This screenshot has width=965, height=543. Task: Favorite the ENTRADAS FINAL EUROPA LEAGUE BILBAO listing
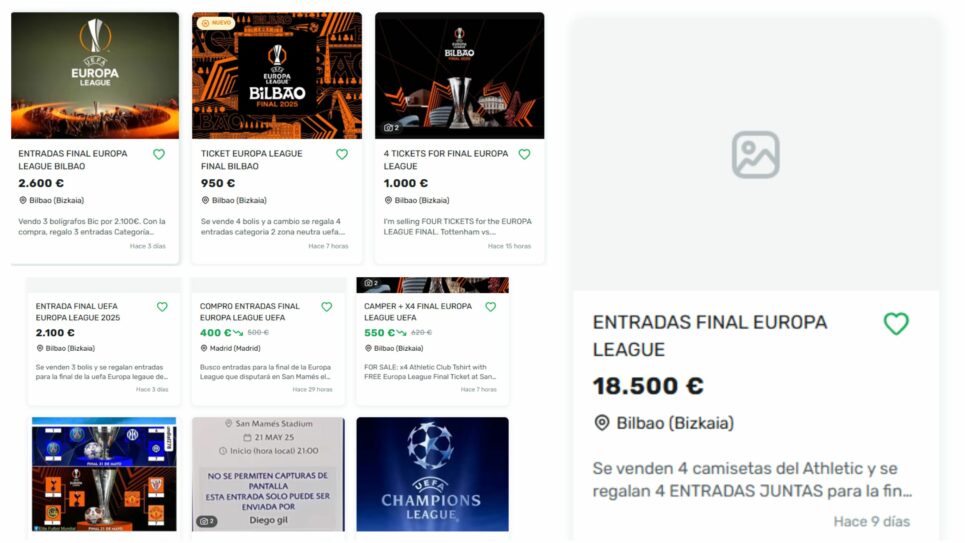pyautogui.click(x=159, y=155)
